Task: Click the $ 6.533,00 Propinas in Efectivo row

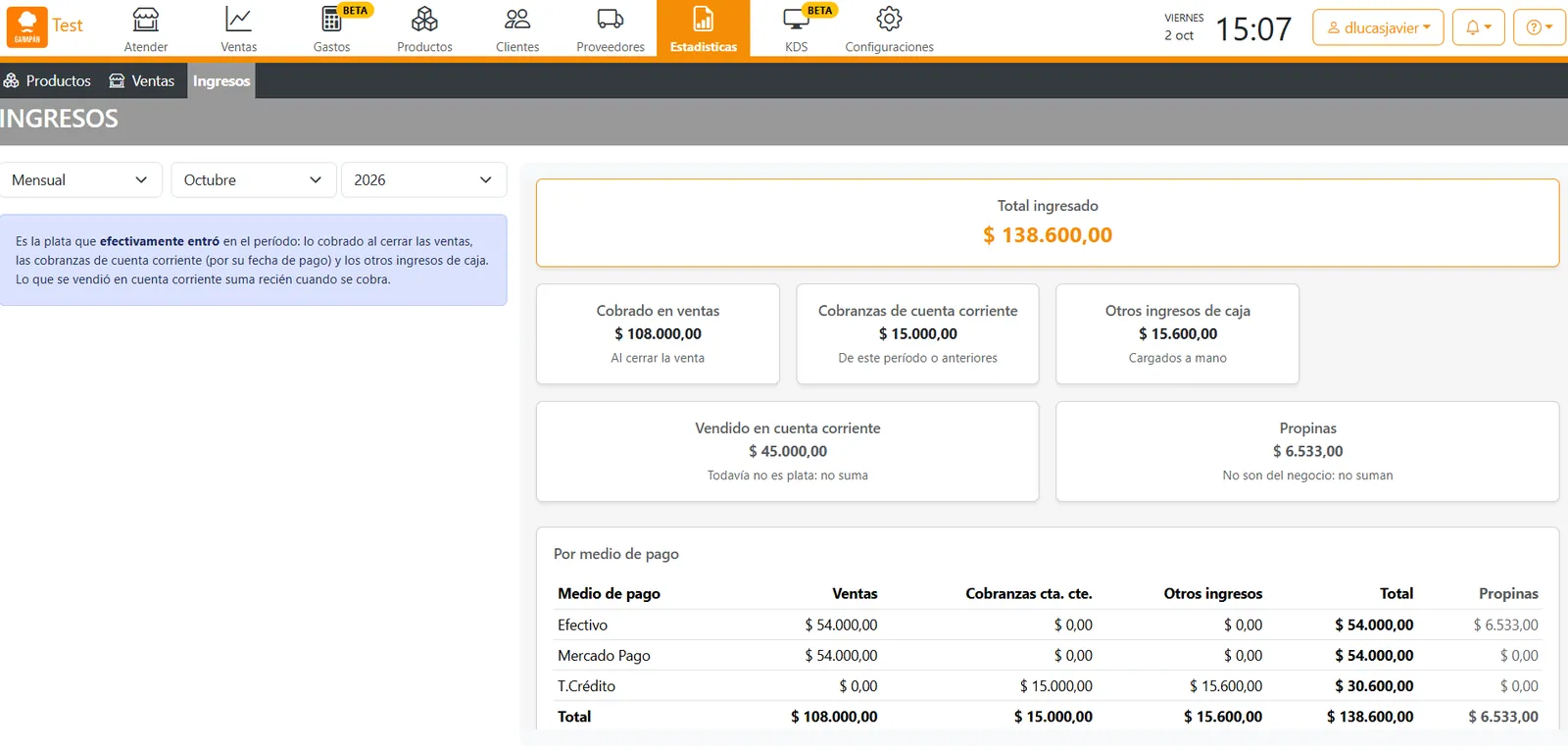Action: point(1505,625)
